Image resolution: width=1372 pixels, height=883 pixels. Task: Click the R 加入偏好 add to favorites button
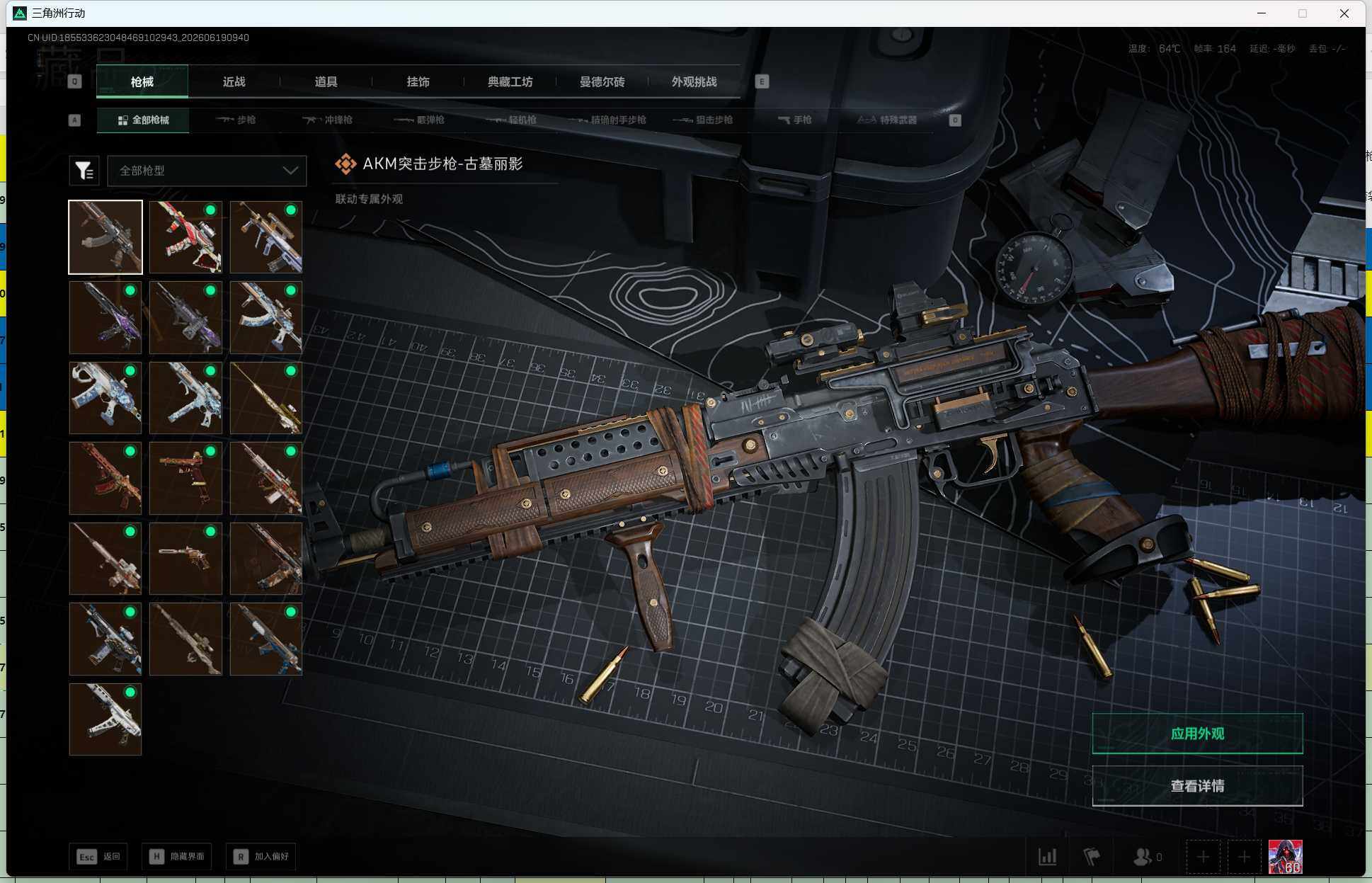pos(261,857)
